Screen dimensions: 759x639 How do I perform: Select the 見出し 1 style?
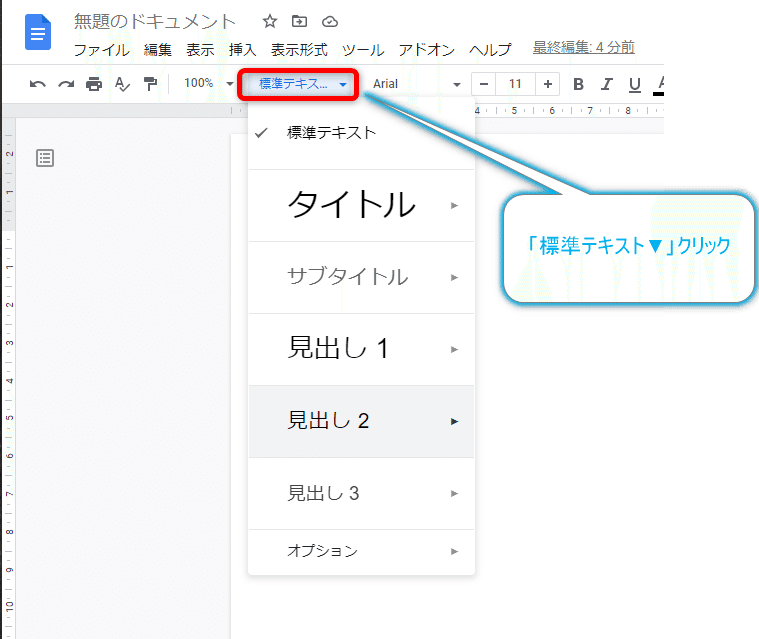[361, 350]
